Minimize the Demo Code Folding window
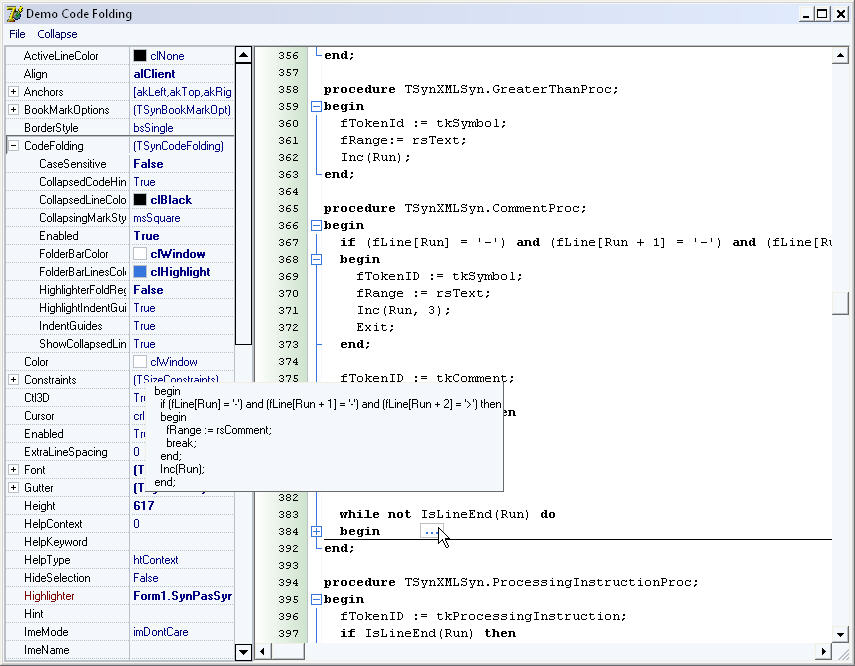 click(x=806, y=14)
